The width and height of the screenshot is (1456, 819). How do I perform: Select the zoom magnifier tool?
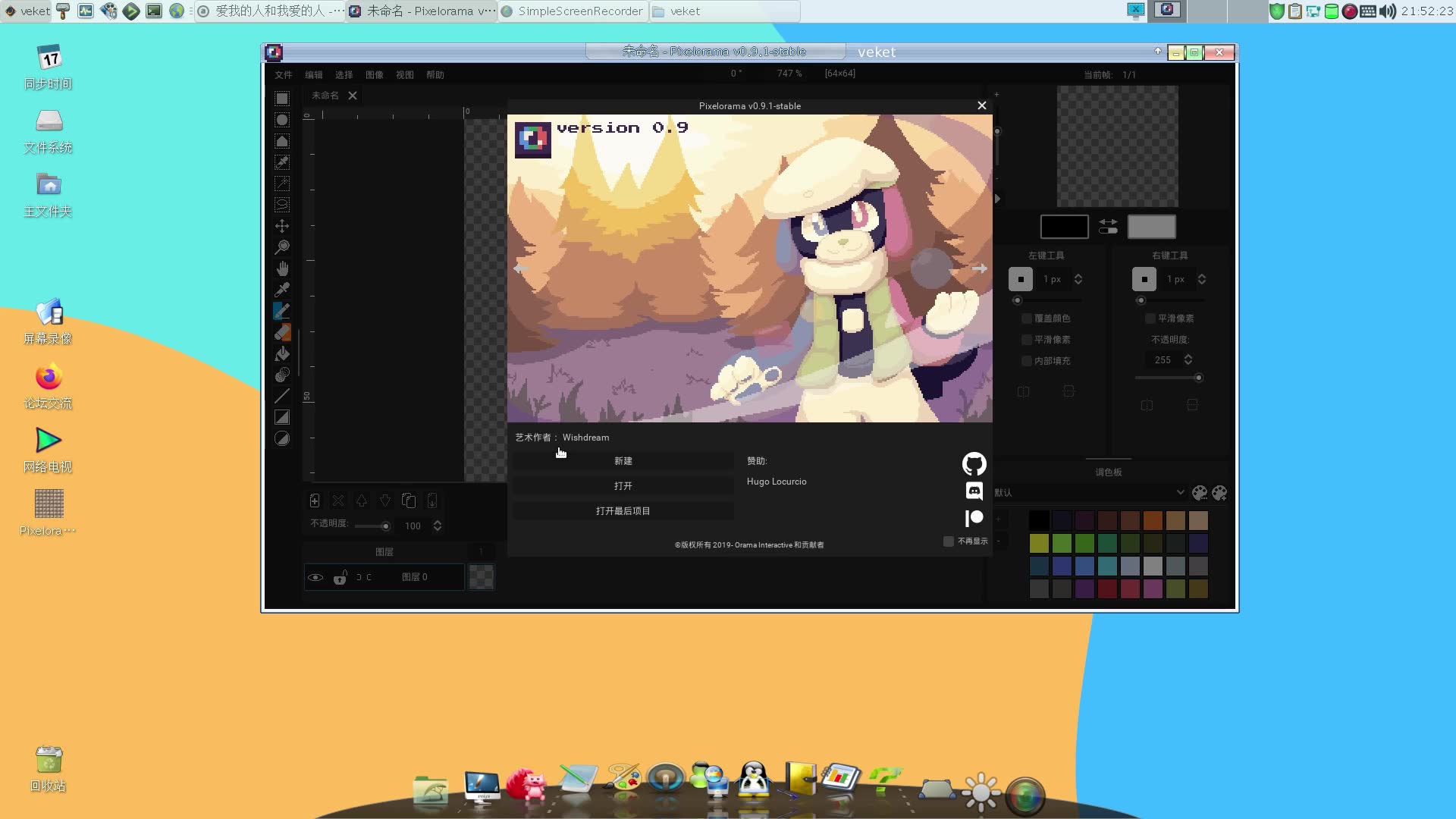tap(281, 247)
